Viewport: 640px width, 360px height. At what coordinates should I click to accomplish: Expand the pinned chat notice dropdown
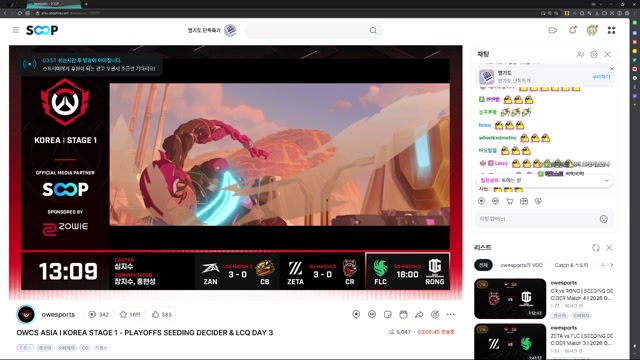click(x=606, y=180)
